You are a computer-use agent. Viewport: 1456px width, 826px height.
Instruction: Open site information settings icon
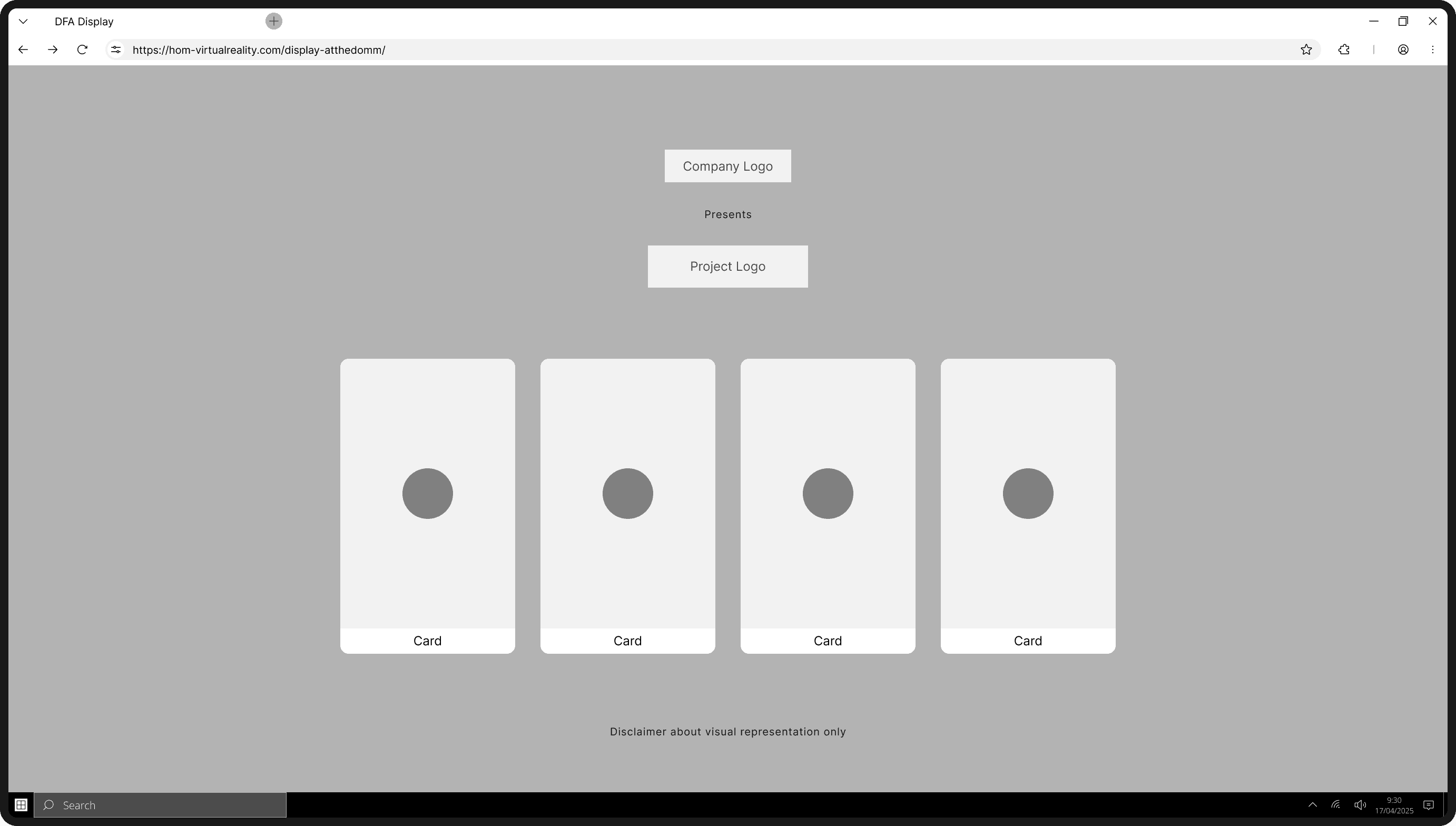[x=116, y=50]
